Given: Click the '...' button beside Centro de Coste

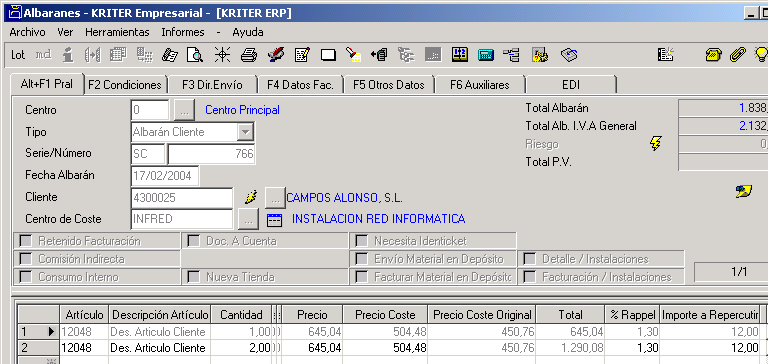Looking at the screenshot, I should pos(248,219).
